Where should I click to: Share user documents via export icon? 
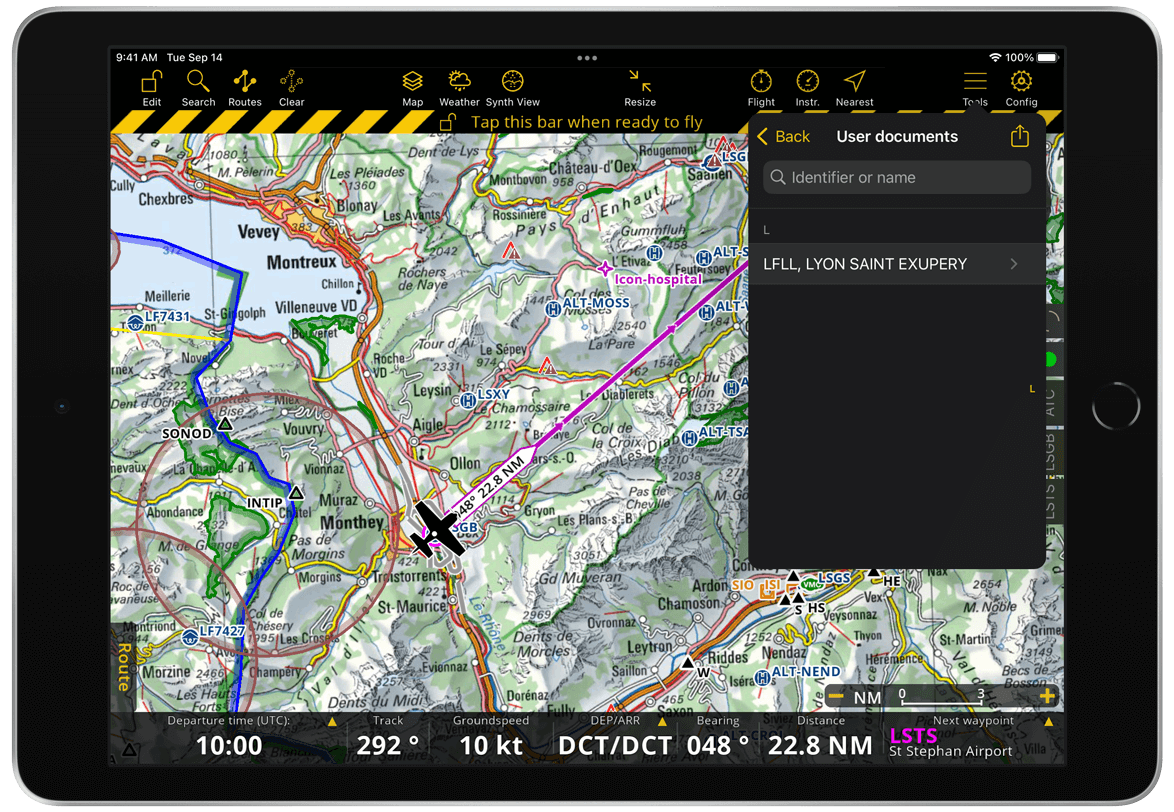click(x=1020, y=136)
